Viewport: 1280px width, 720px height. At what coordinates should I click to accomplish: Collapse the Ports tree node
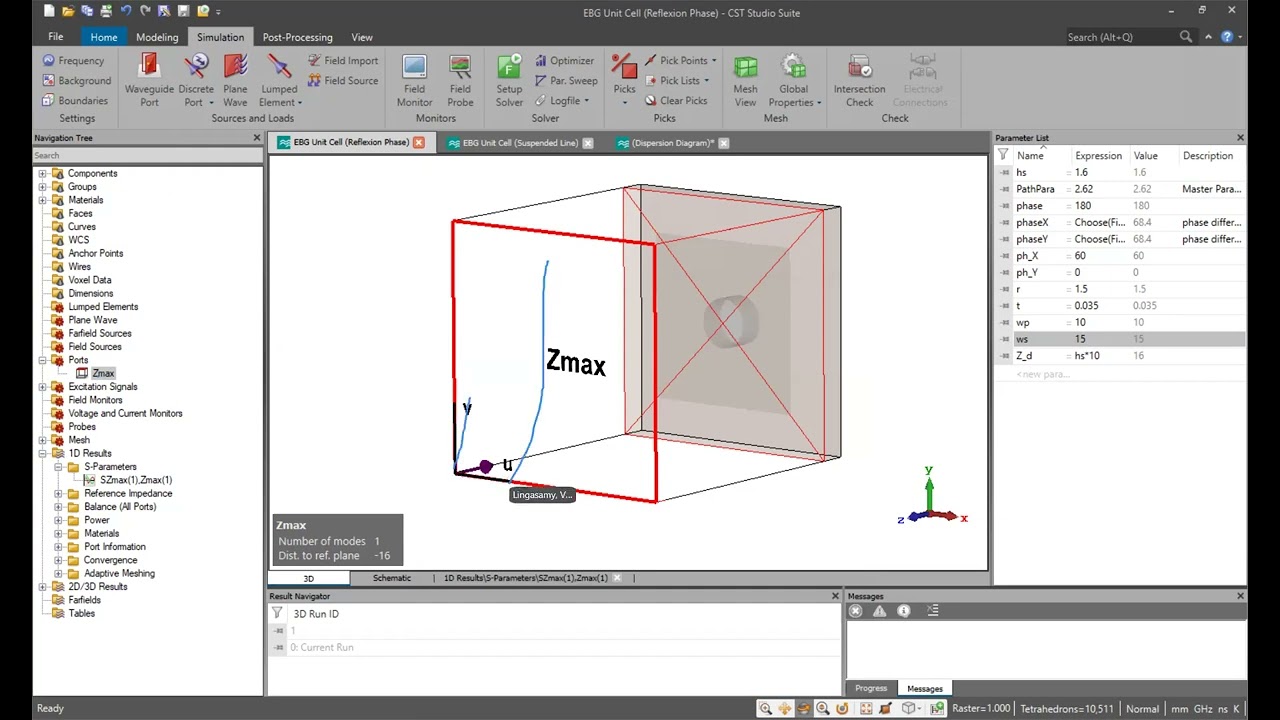tap(42, 360)
